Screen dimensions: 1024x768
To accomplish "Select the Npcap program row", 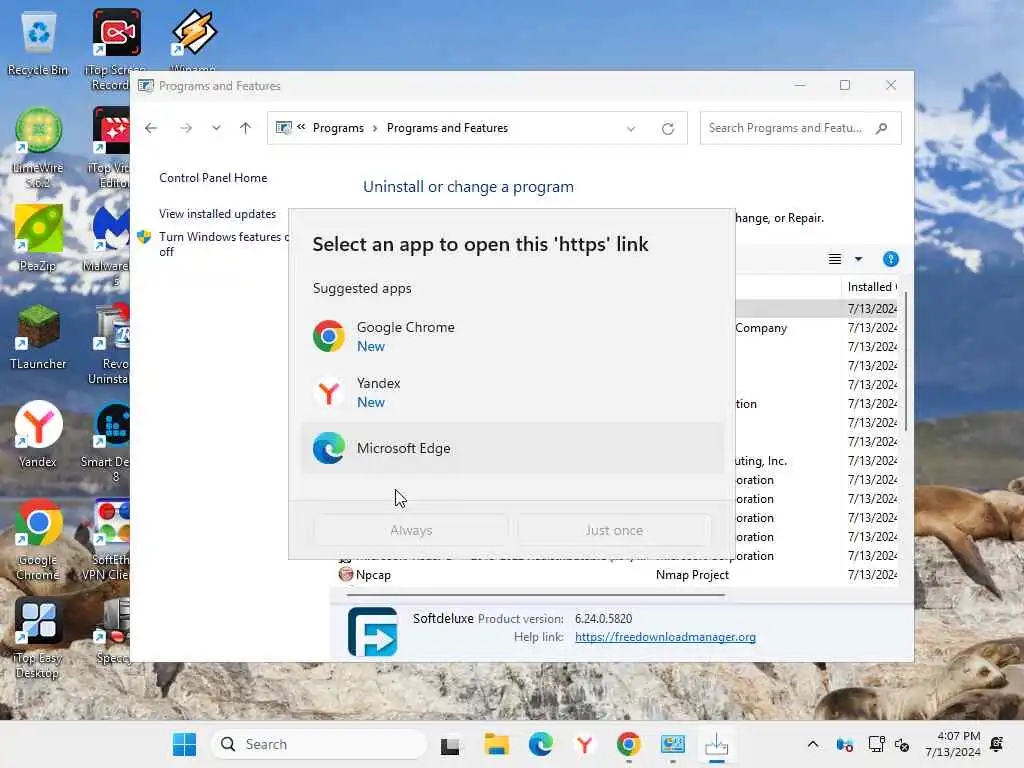I will click(x=617, y=575).
